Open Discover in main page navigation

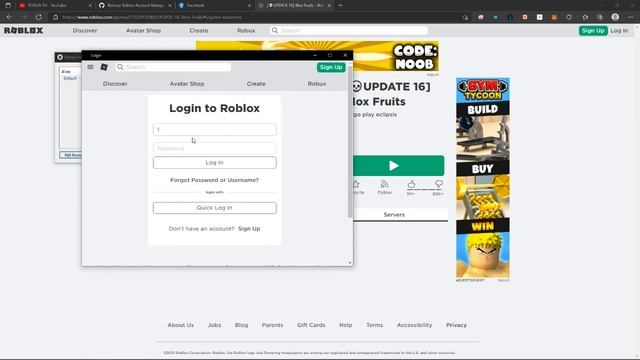pyautogui.click(x=85, y=31)
